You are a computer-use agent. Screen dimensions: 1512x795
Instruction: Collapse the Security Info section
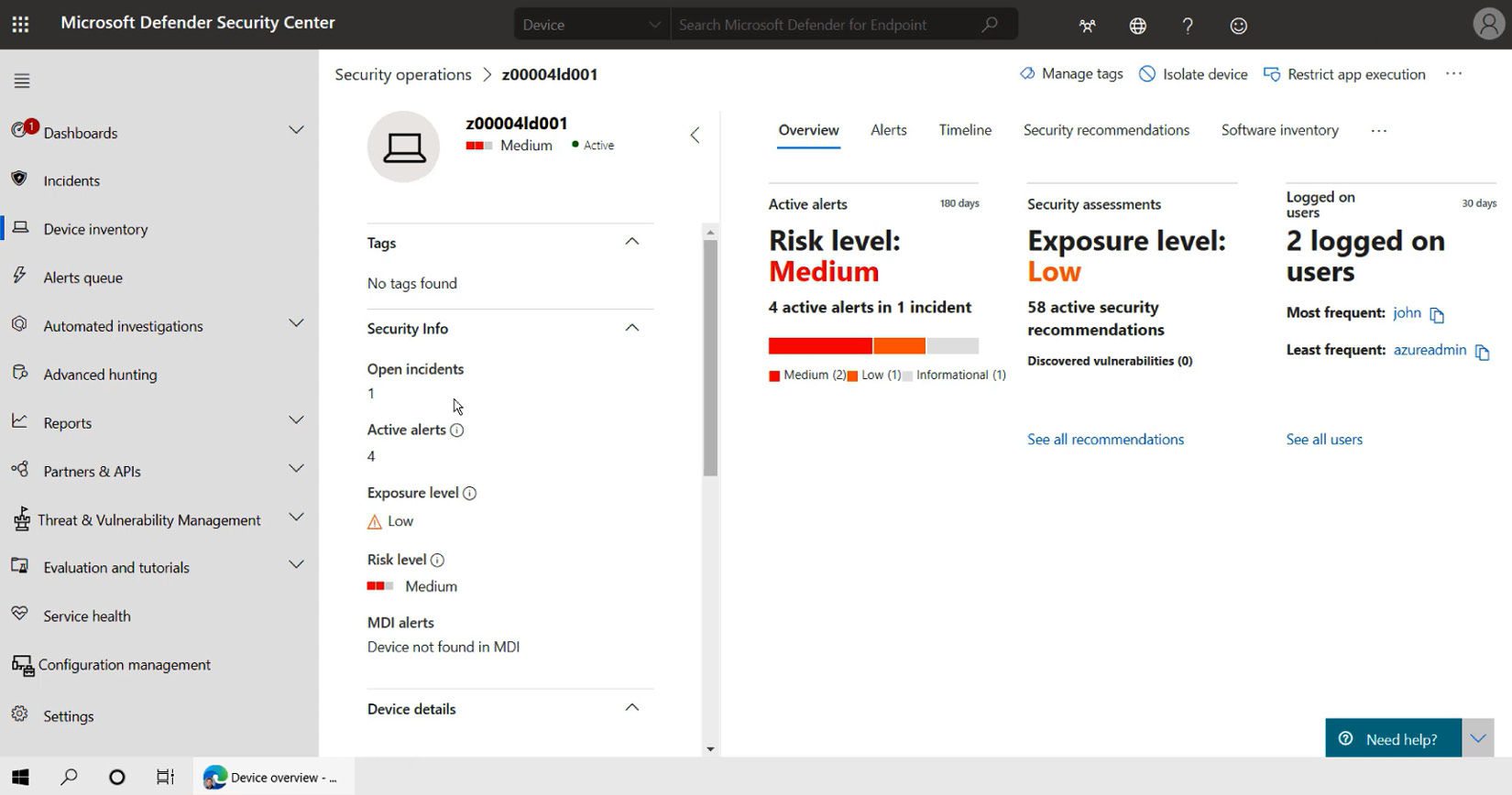point(632,328)
